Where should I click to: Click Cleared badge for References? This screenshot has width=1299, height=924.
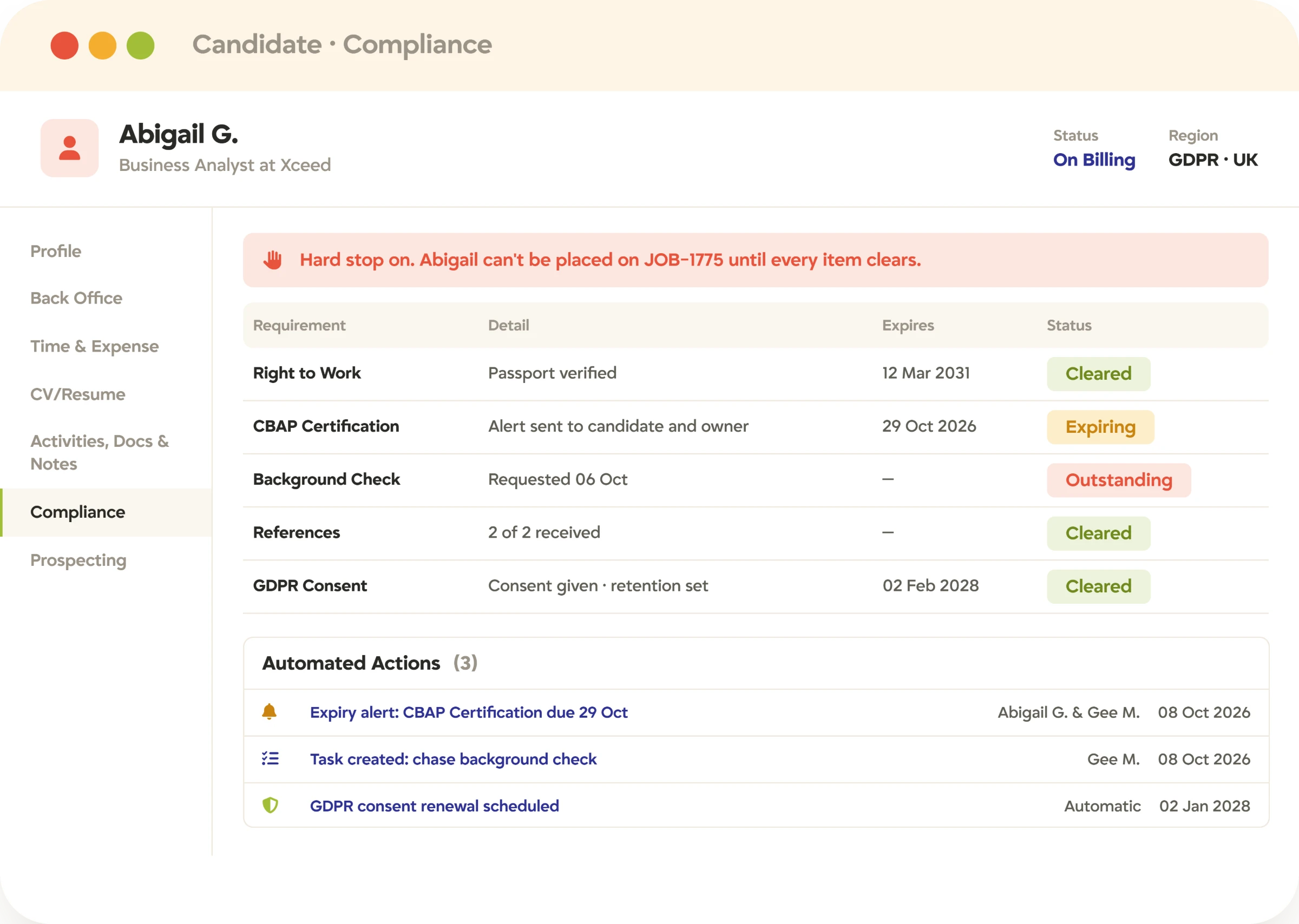tap(1099, 533)
